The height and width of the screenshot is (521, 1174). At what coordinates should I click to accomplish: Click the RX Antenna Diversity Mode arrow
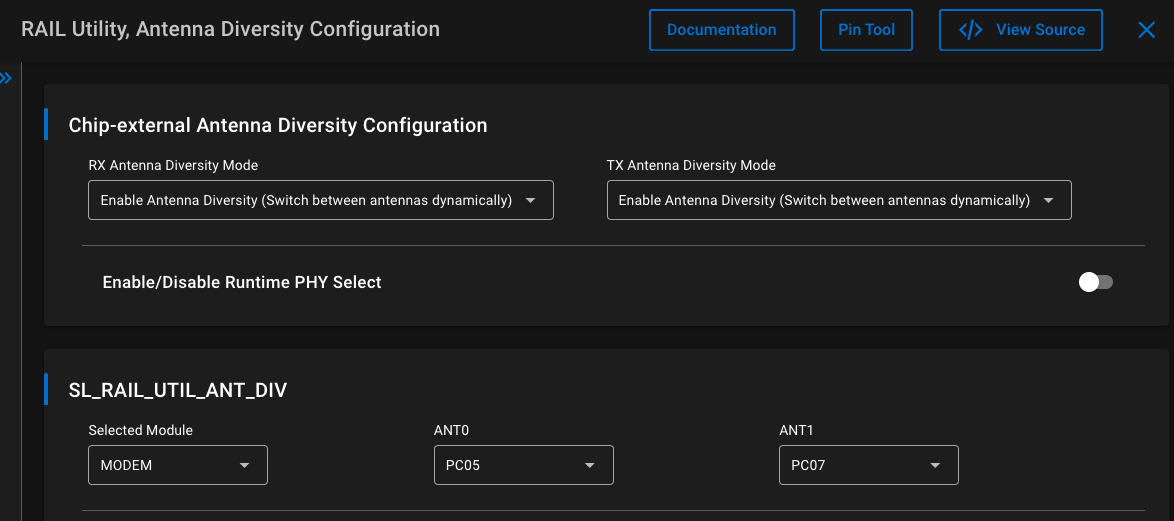[531, 200]
